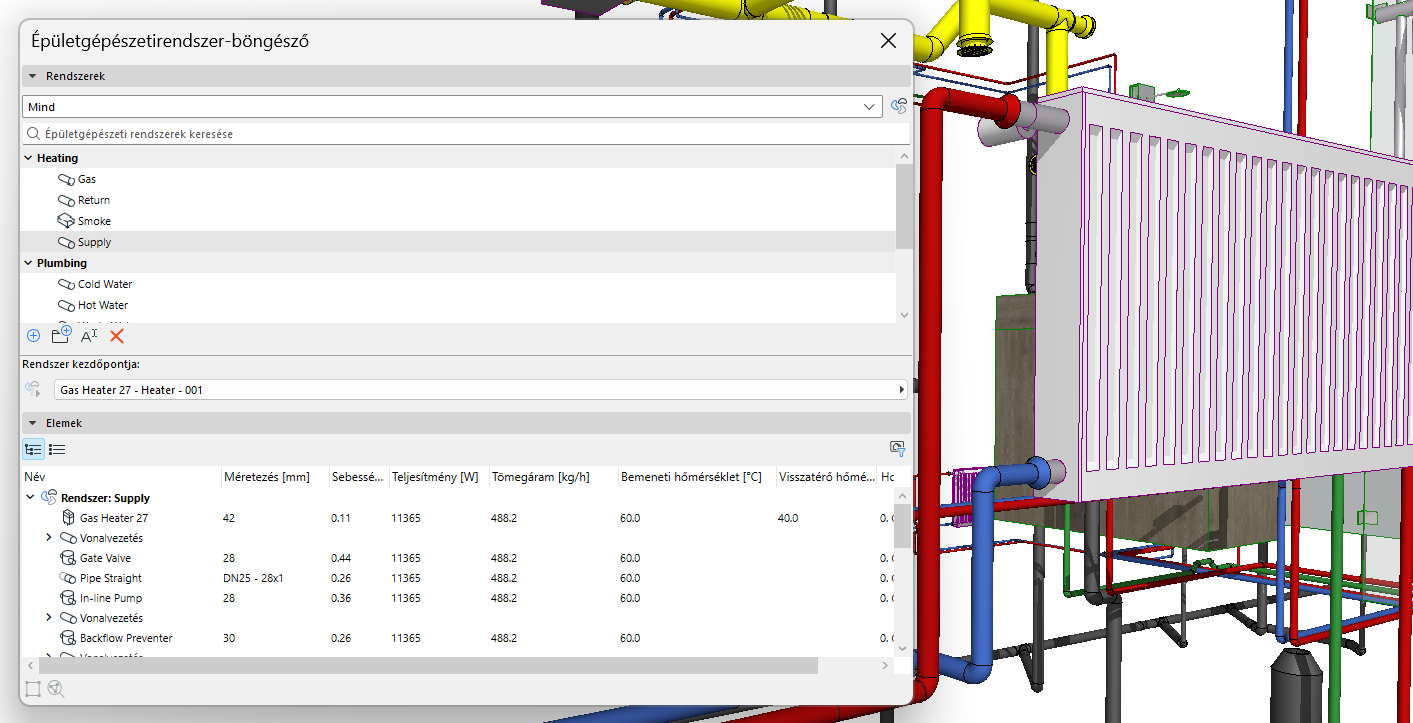Click the system icon beside Mind dropdown
The image size is (1413, 723).
[899, 106]
